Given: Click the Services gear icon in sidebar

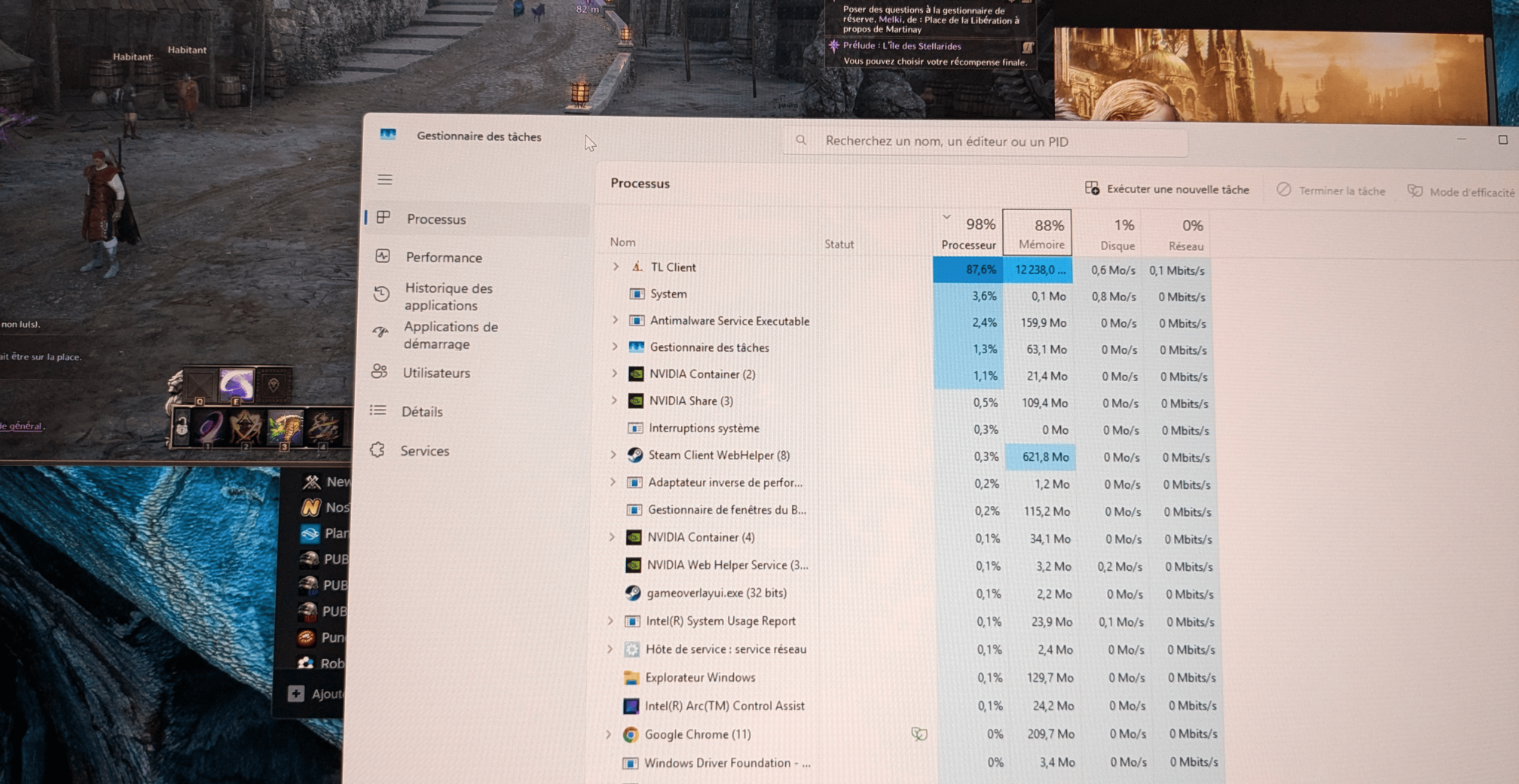Looking at the screenshot, I should coord(377,450).
